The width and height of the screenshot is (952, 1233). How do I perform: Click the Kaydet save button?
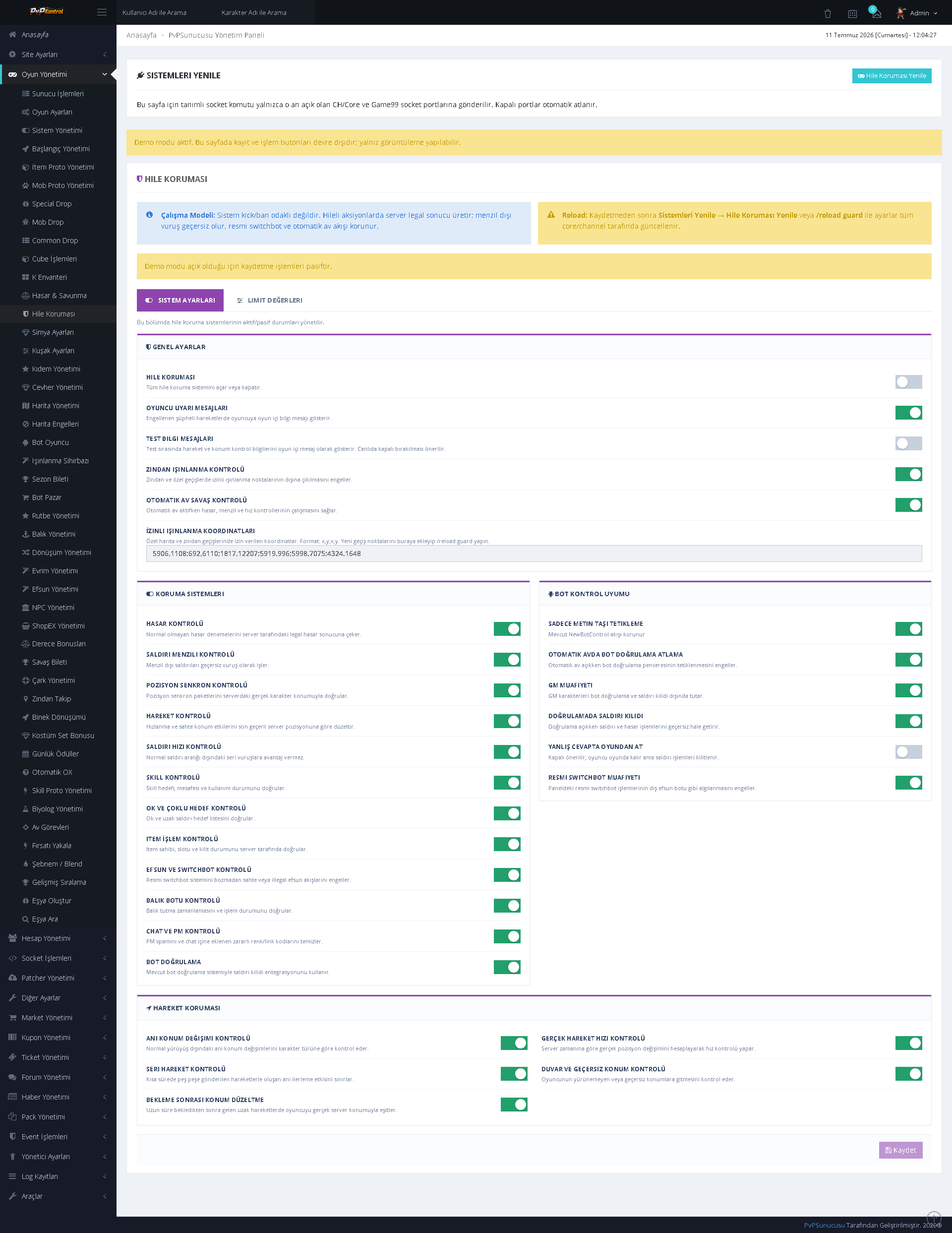point(900,1150)
